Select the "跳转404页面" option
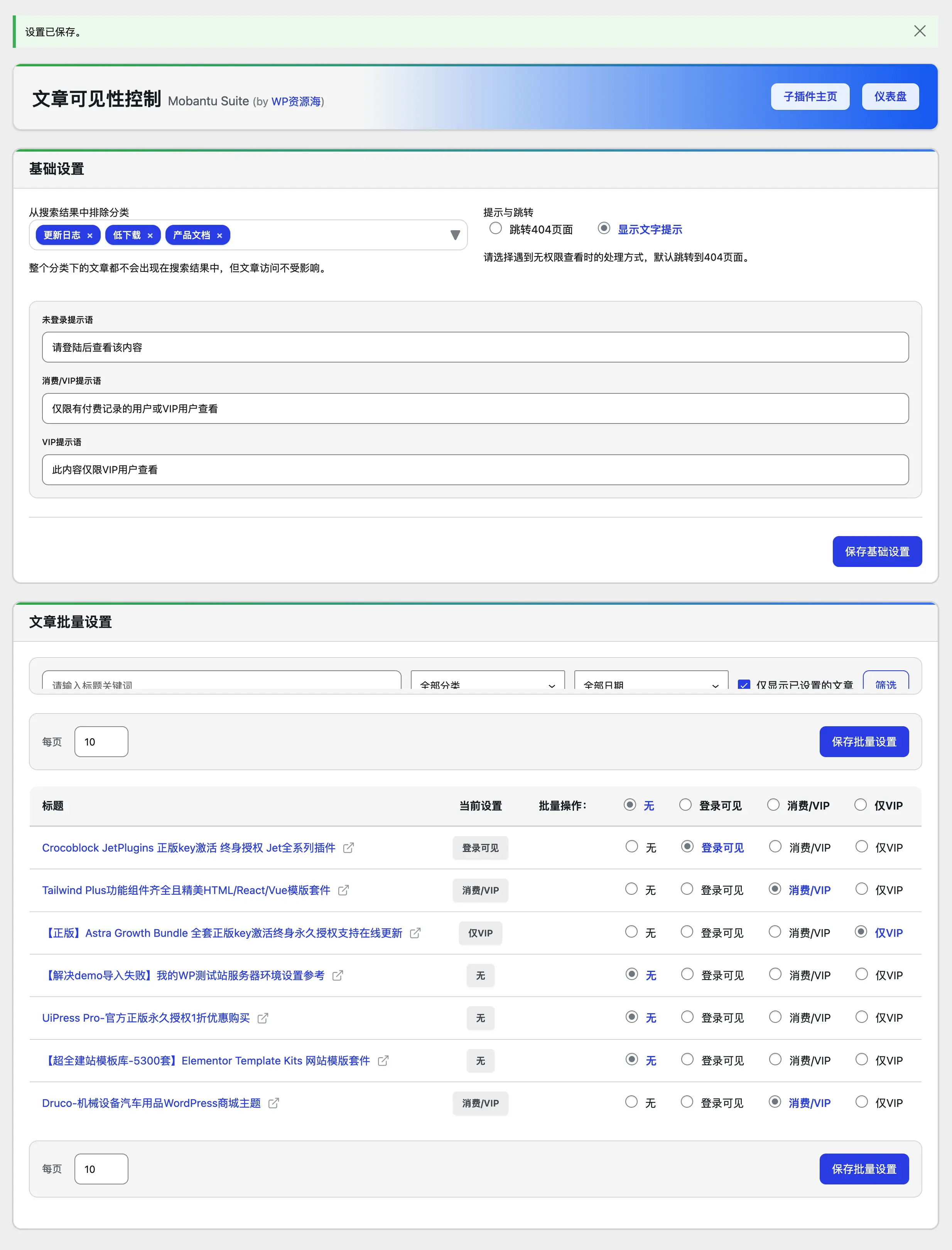The width and height of the screenshot is (952, 1250). click(x=496, y=228)
